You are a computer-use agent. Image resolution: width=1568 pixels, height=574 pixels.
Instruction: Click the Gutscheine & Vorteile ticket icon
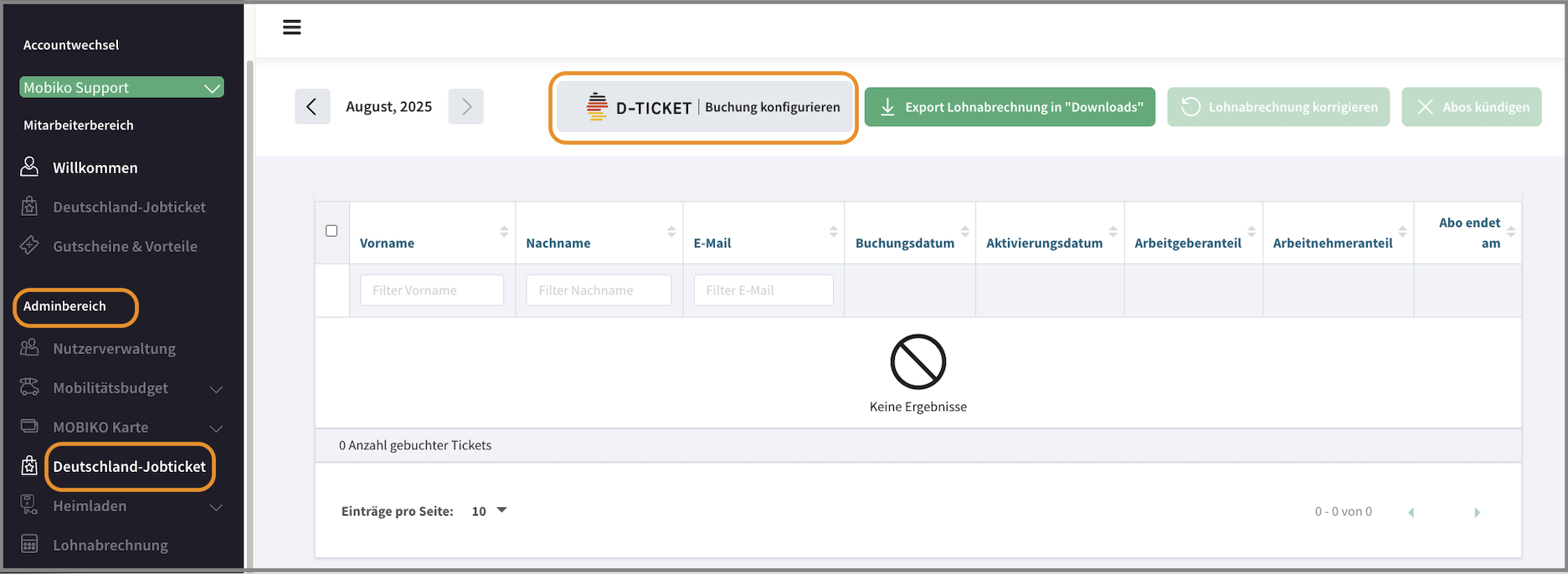click(29, 246)
